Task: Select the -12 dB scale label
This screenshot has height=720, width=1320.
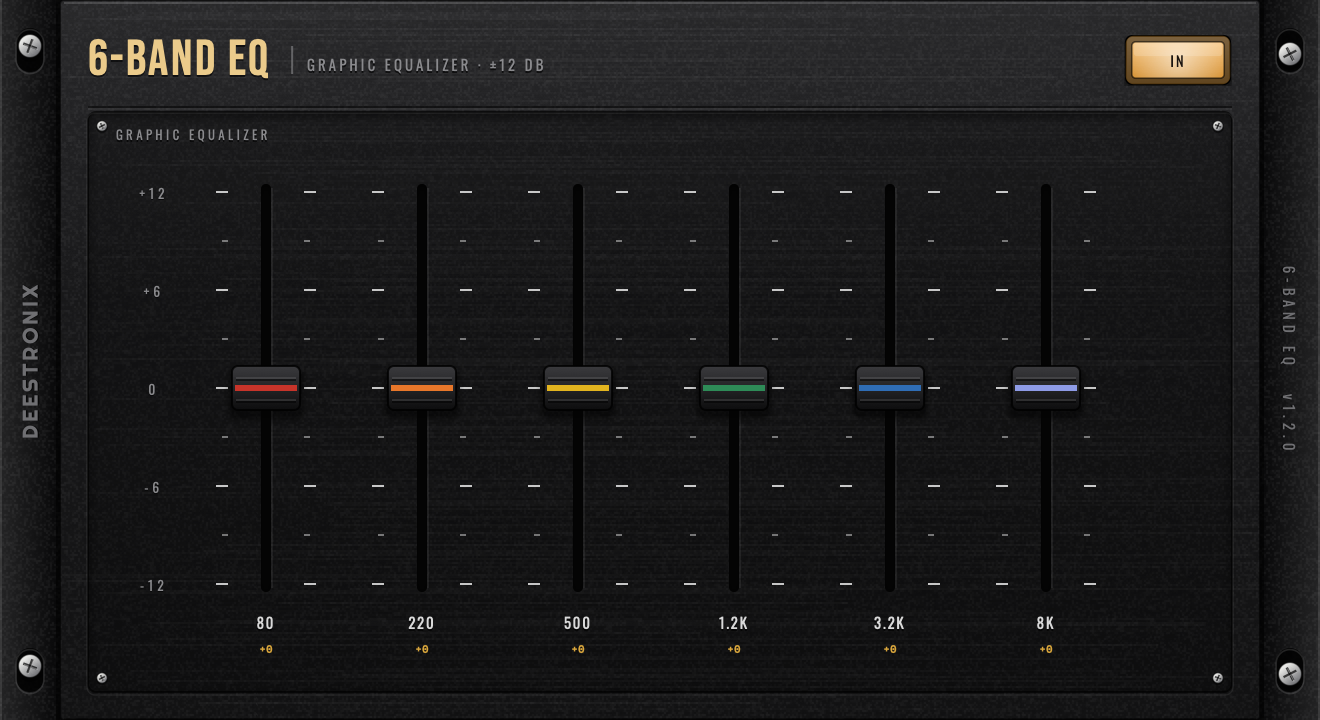Action: point(152,586)
